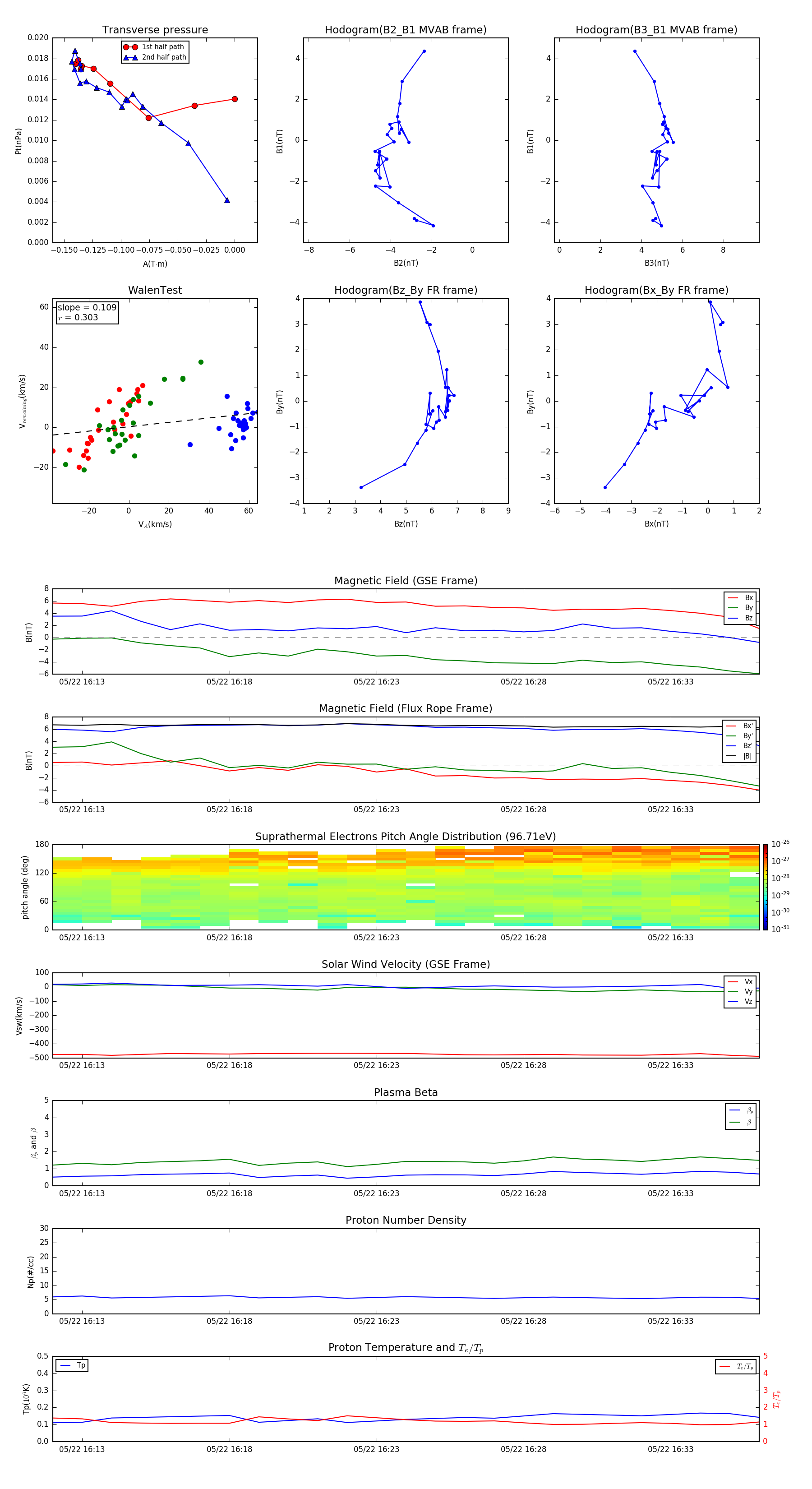Click Bx legend entry in GSE magnetic field plot
812x1489 pixels.
(741, 598)
